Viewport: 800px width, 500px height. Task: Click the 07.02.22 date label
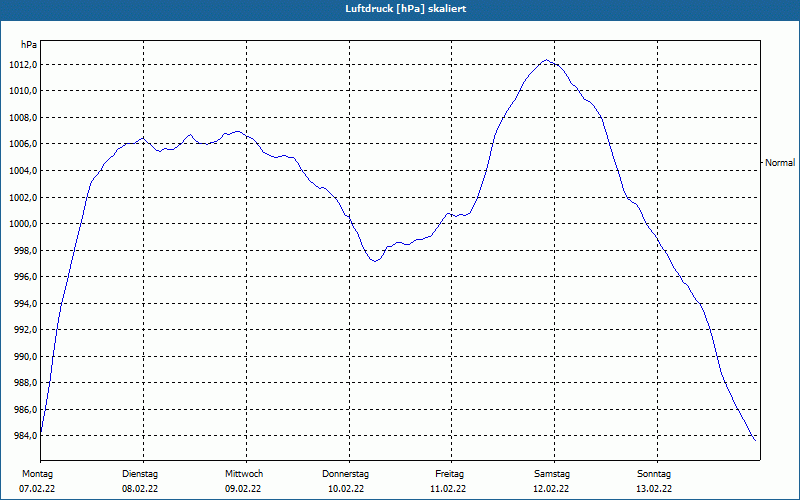[37, 489]
